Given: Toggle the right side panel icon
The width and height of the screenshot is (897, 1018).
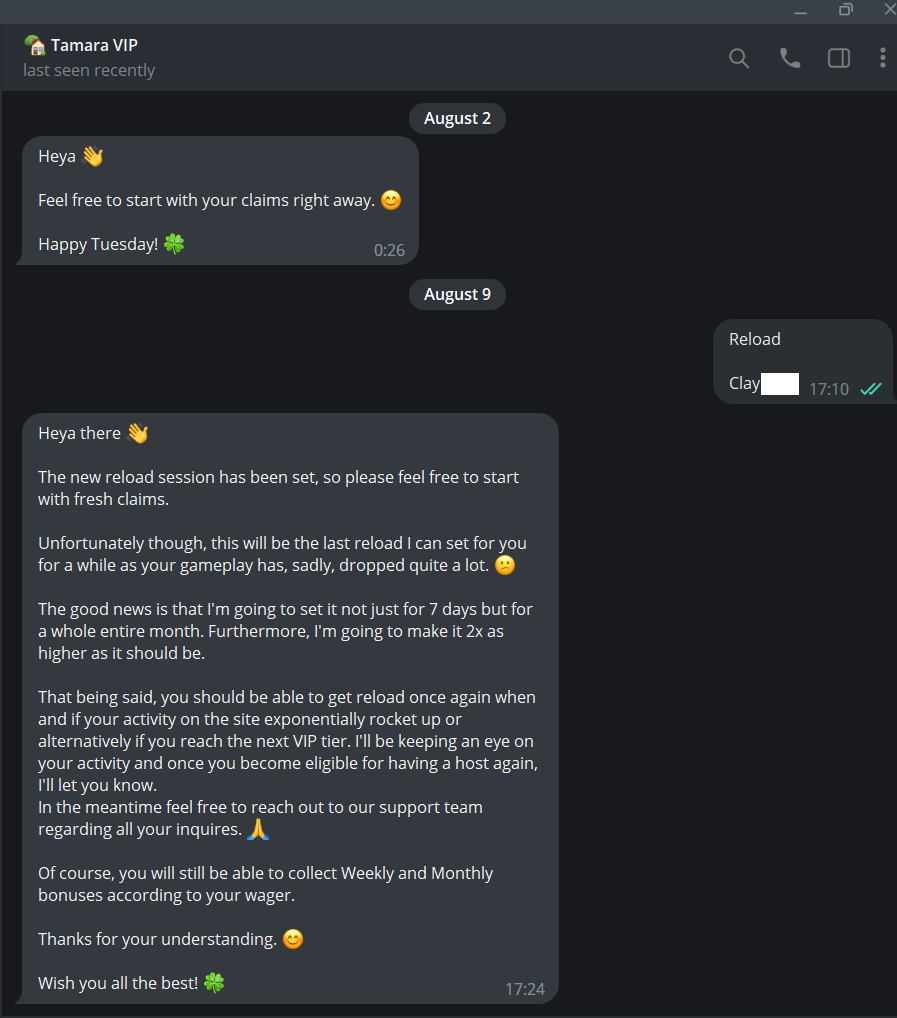Looking at the screenshot, I should coord(839,58).
